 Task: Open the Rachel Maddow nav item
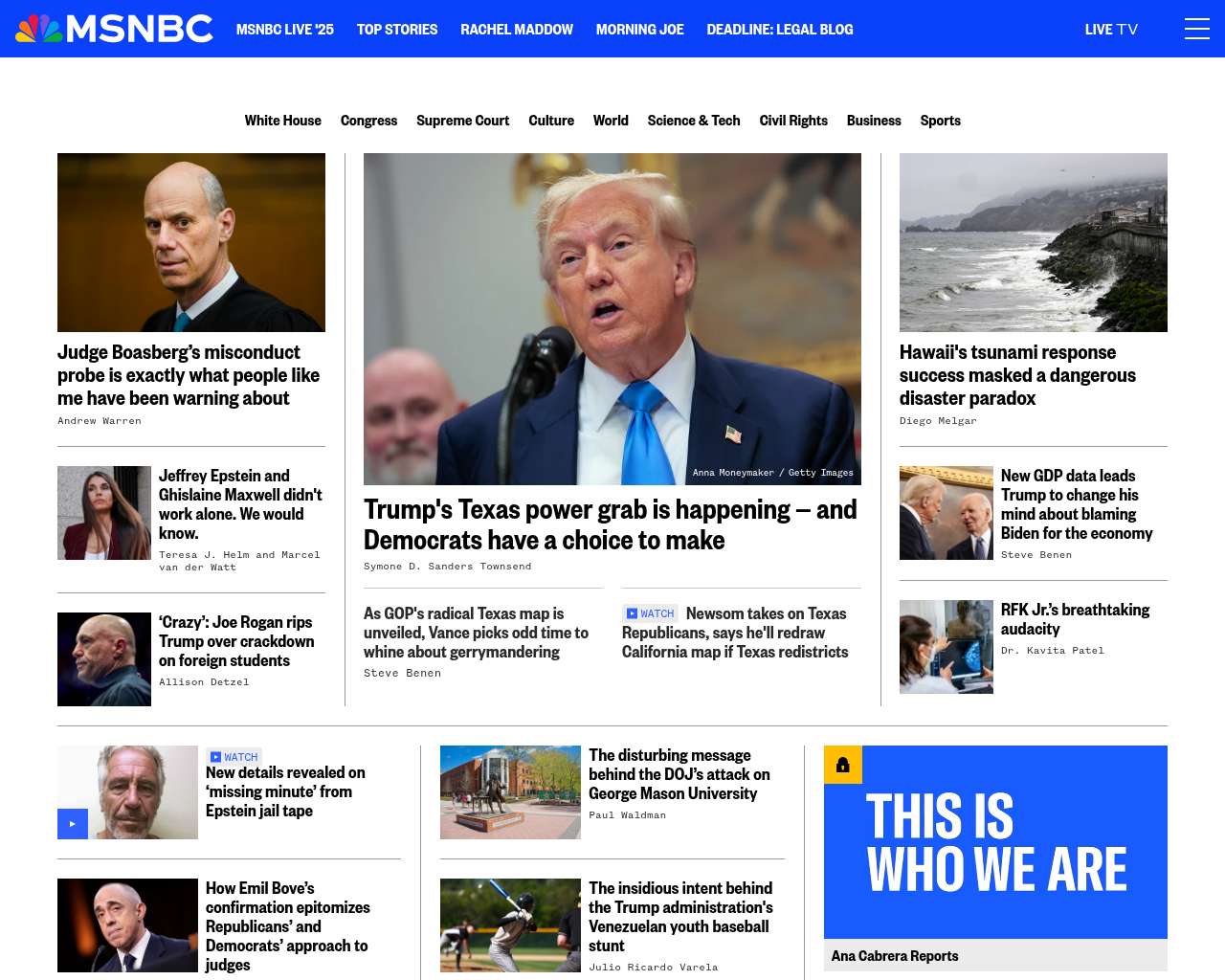[517, 30]
